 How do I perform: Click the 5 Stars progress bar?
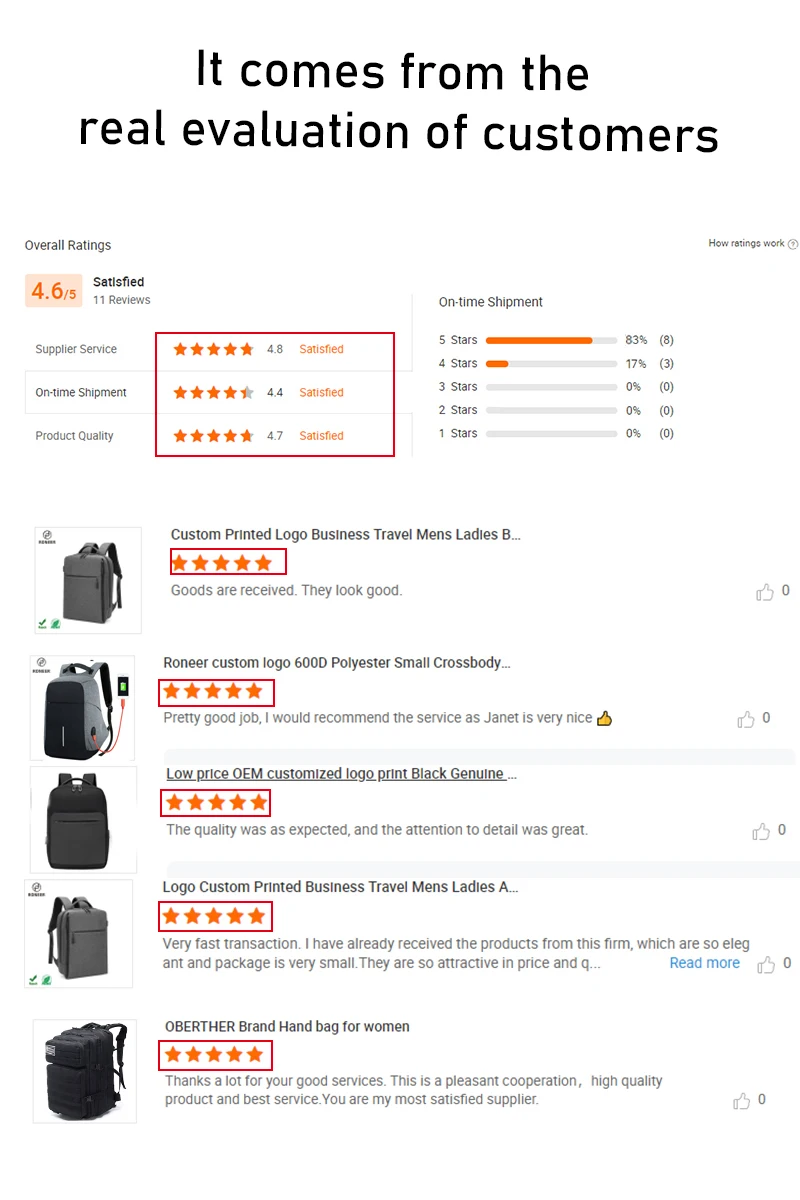click(x=551, y=340)
